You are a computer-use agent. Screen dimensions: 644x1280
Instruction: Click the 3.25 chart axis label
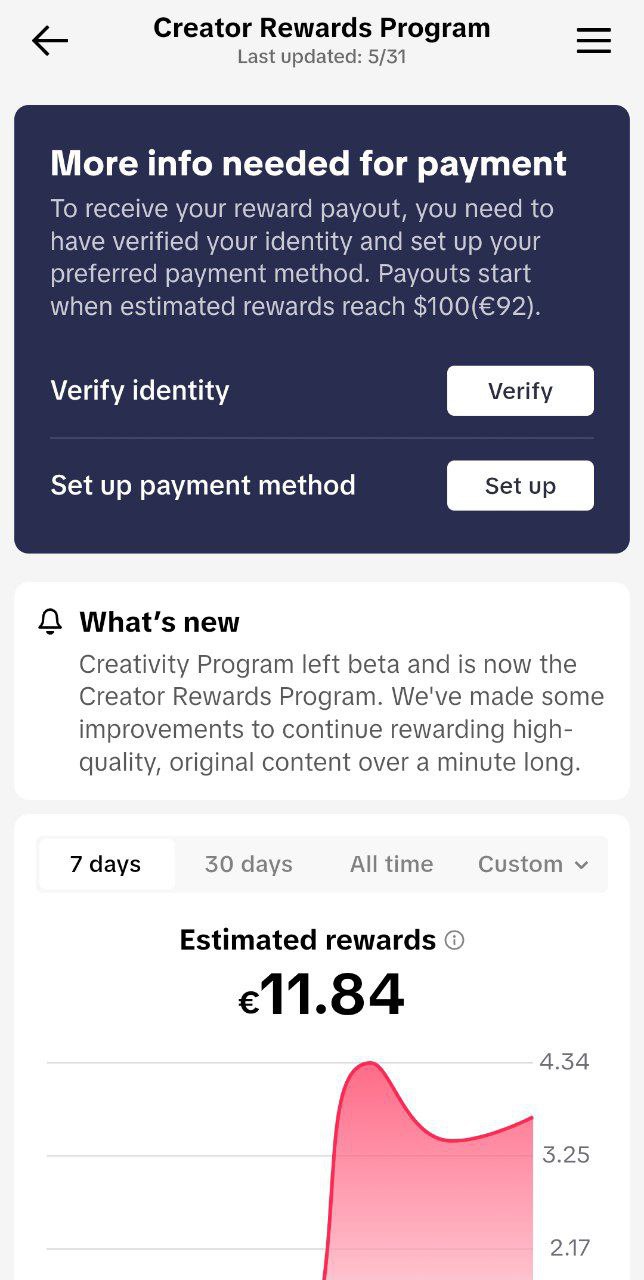point(566,1155)
